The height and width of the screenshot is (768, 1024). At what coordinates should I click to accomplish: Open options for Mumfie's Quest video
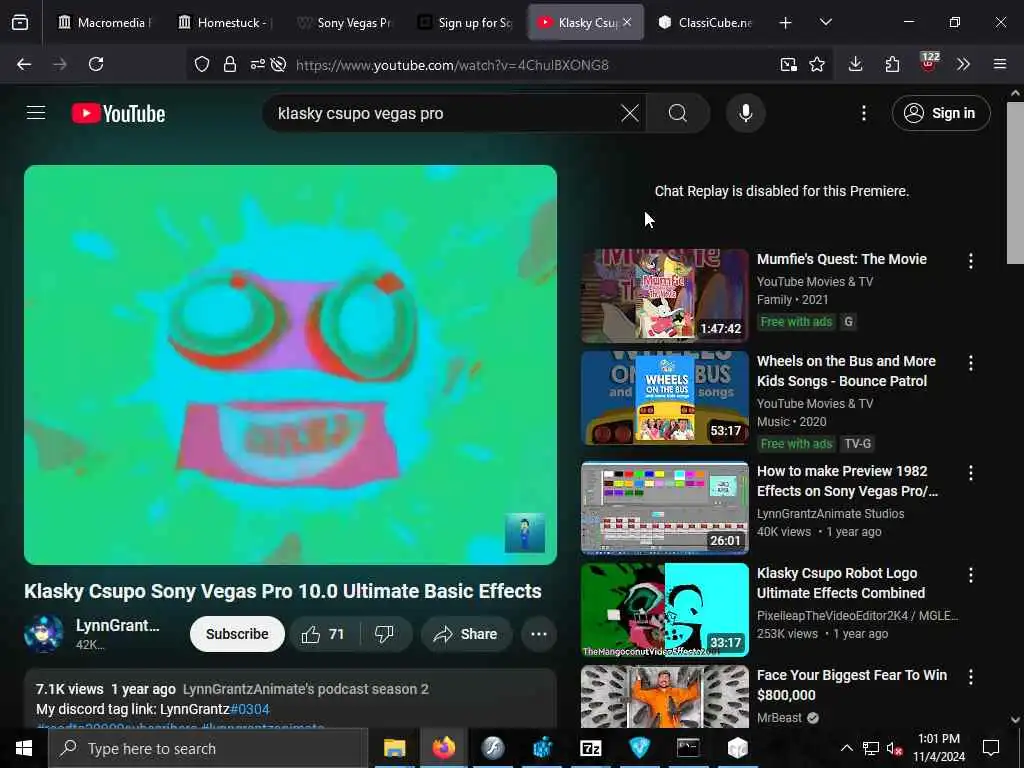click(x=970, y=261)
